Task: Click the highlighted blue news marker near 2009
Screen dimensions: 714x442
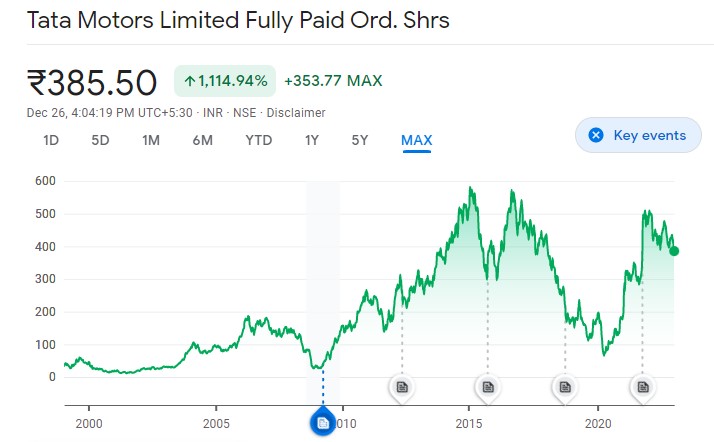Action: coord(323,423)
